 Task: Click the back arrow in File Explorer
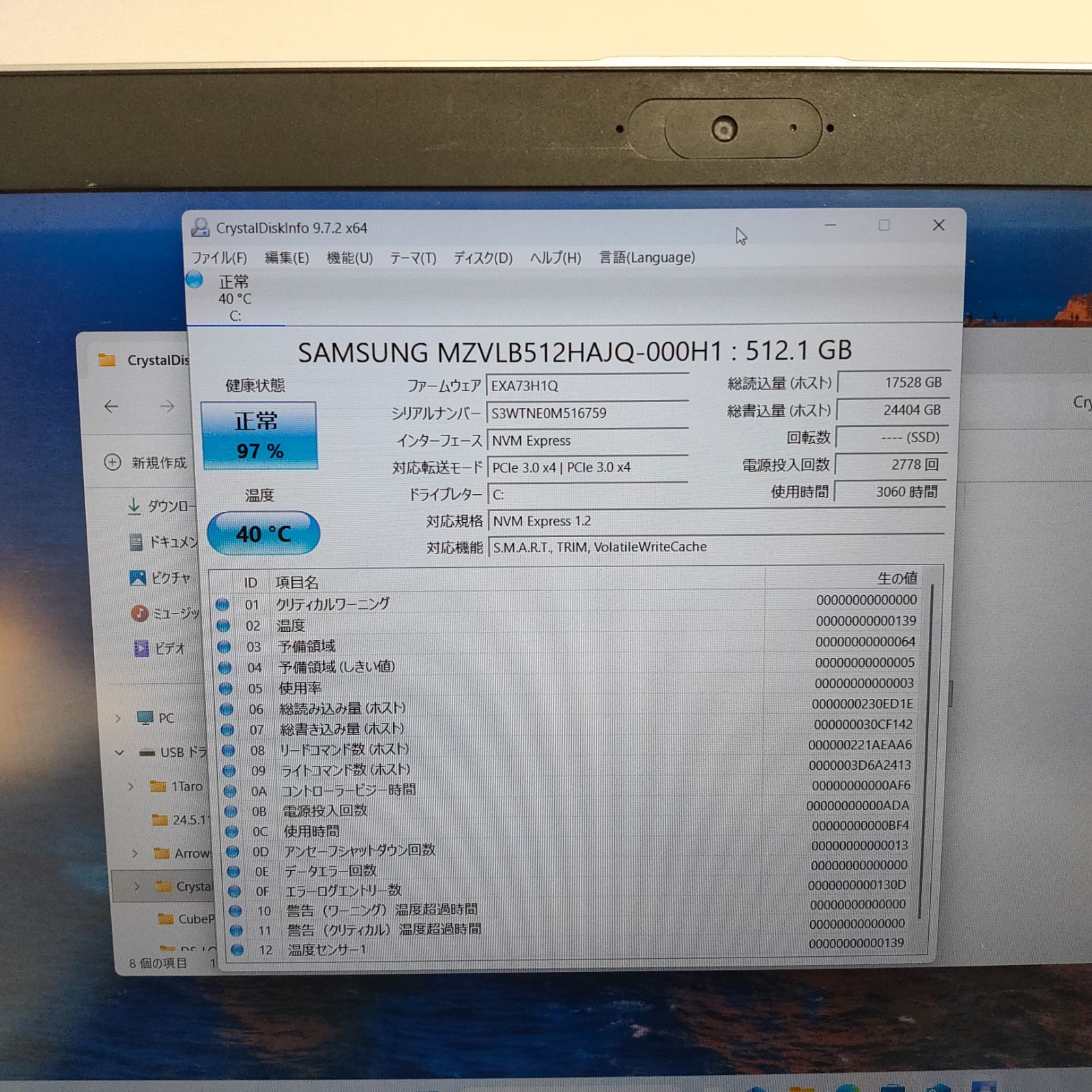pyautogui.click(x=111, y=407)
